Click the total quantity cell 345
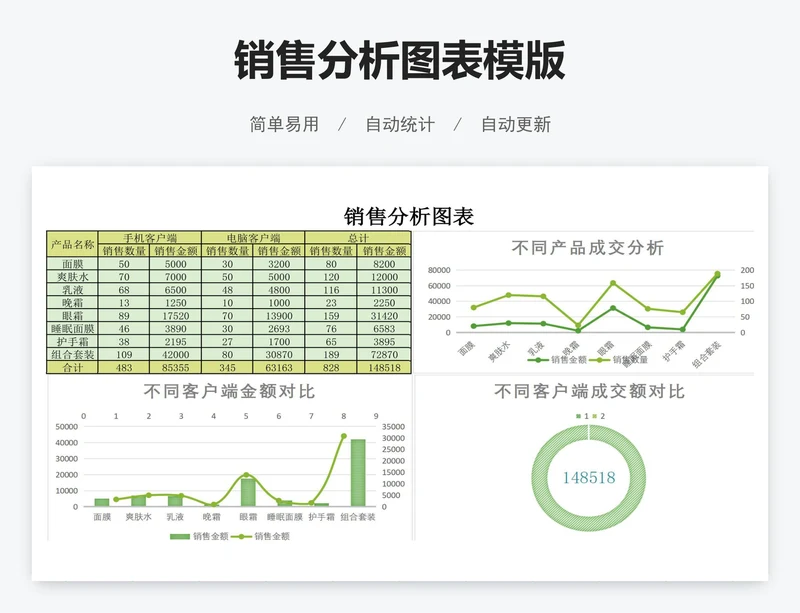Image resolution: width=800 pixels, height=613 pixels. click(x=228, y=367)
